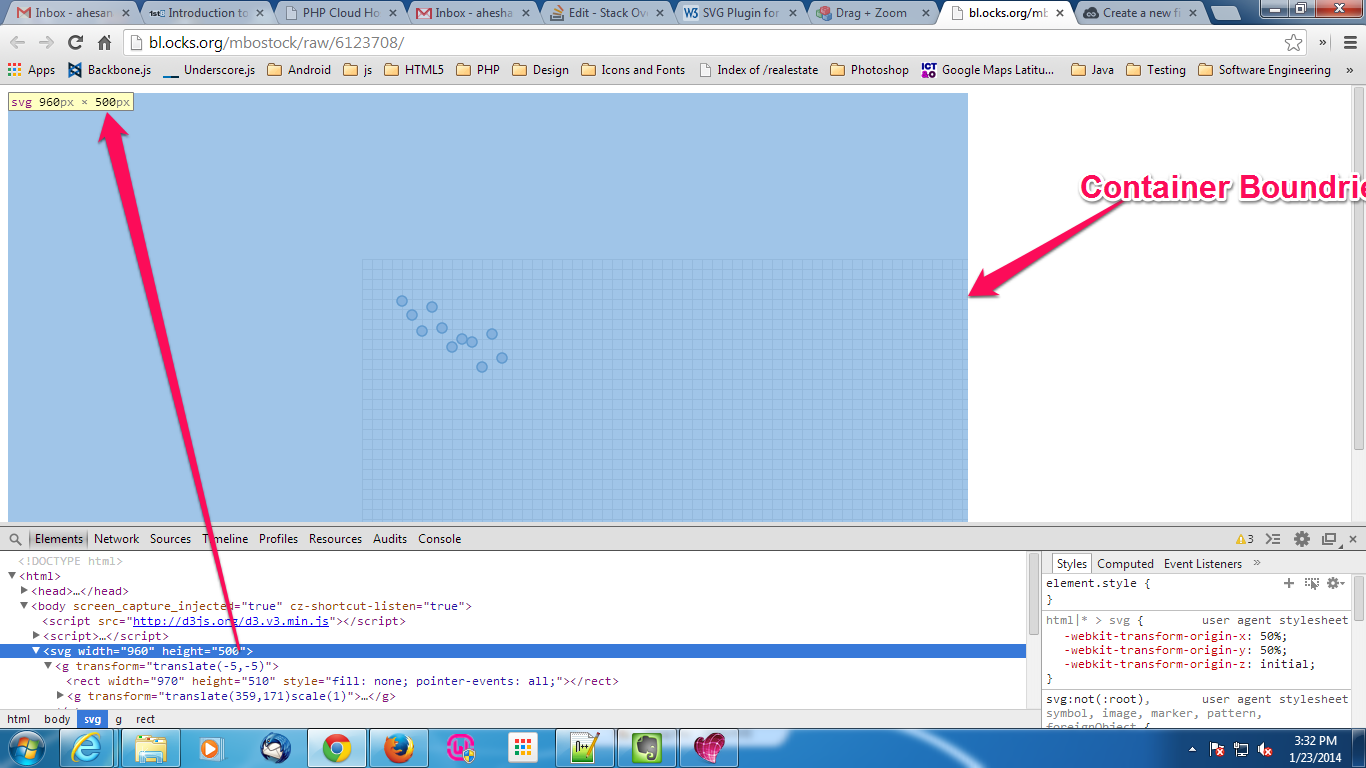This screenshot has width=1366, height=768.
Task: Open DevTools settings gear icon
Action: point(1301,539)
